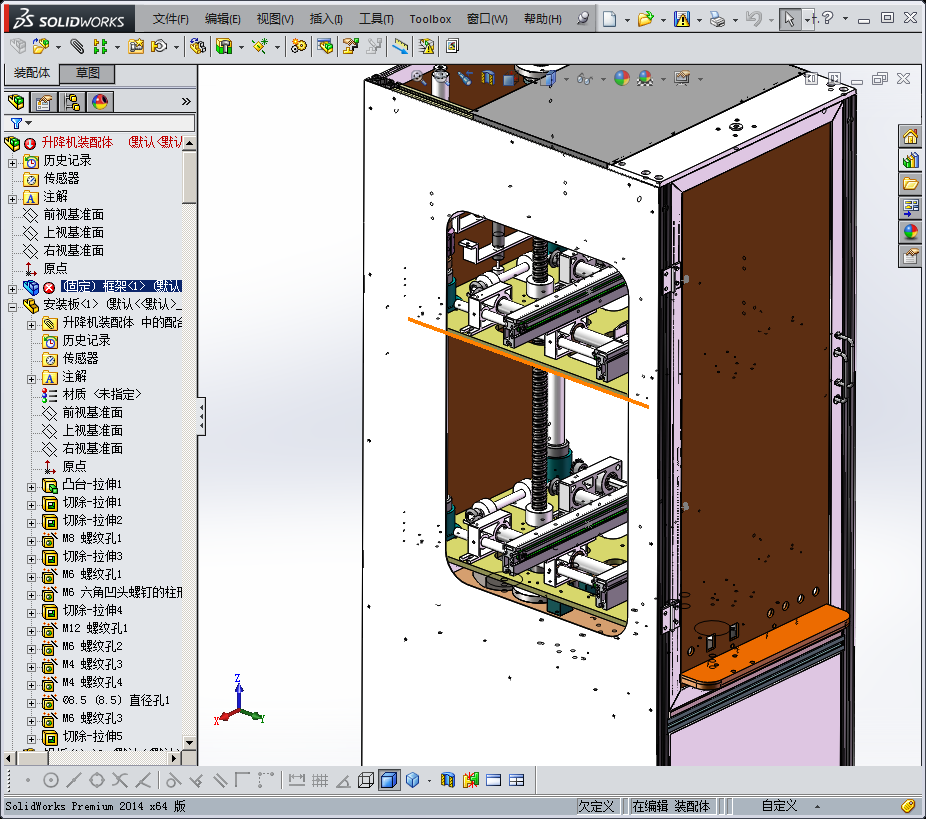Expand the M12 螺纹孔1 feature
926x819 pixels.
32,631
